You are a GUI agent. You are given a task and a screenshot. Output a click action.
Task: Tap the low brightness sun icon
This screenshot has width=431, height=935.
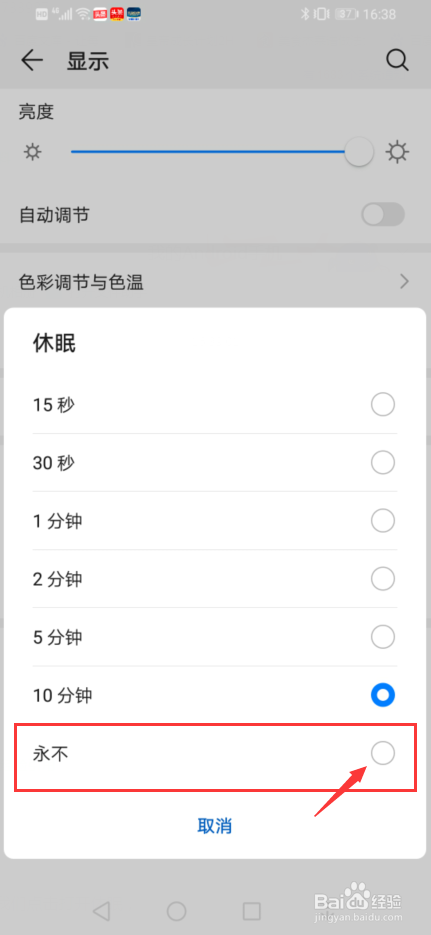click(x=32, y=152)
